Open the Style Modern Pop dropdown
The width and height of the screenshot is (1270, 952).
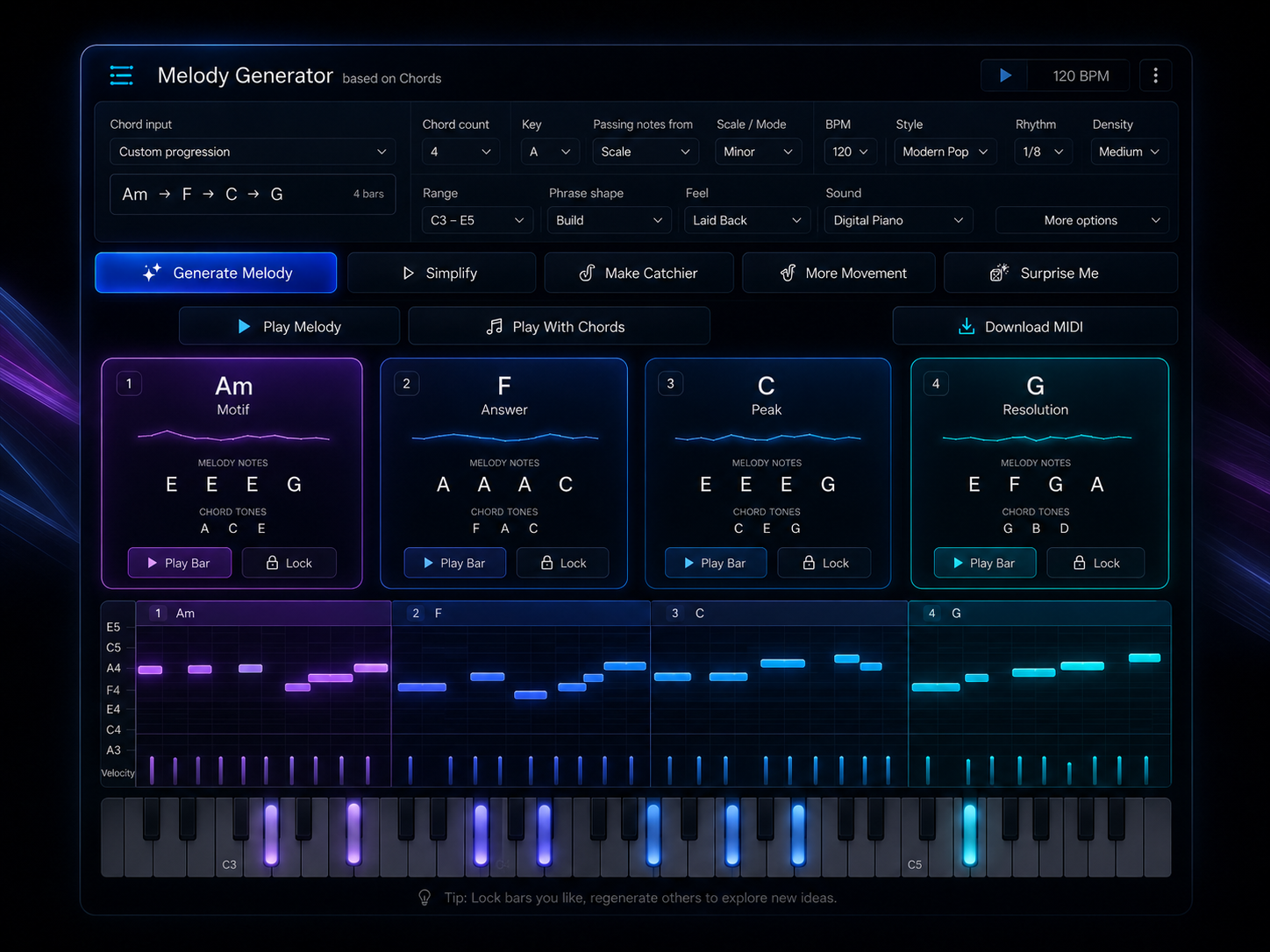coord(945,152)
